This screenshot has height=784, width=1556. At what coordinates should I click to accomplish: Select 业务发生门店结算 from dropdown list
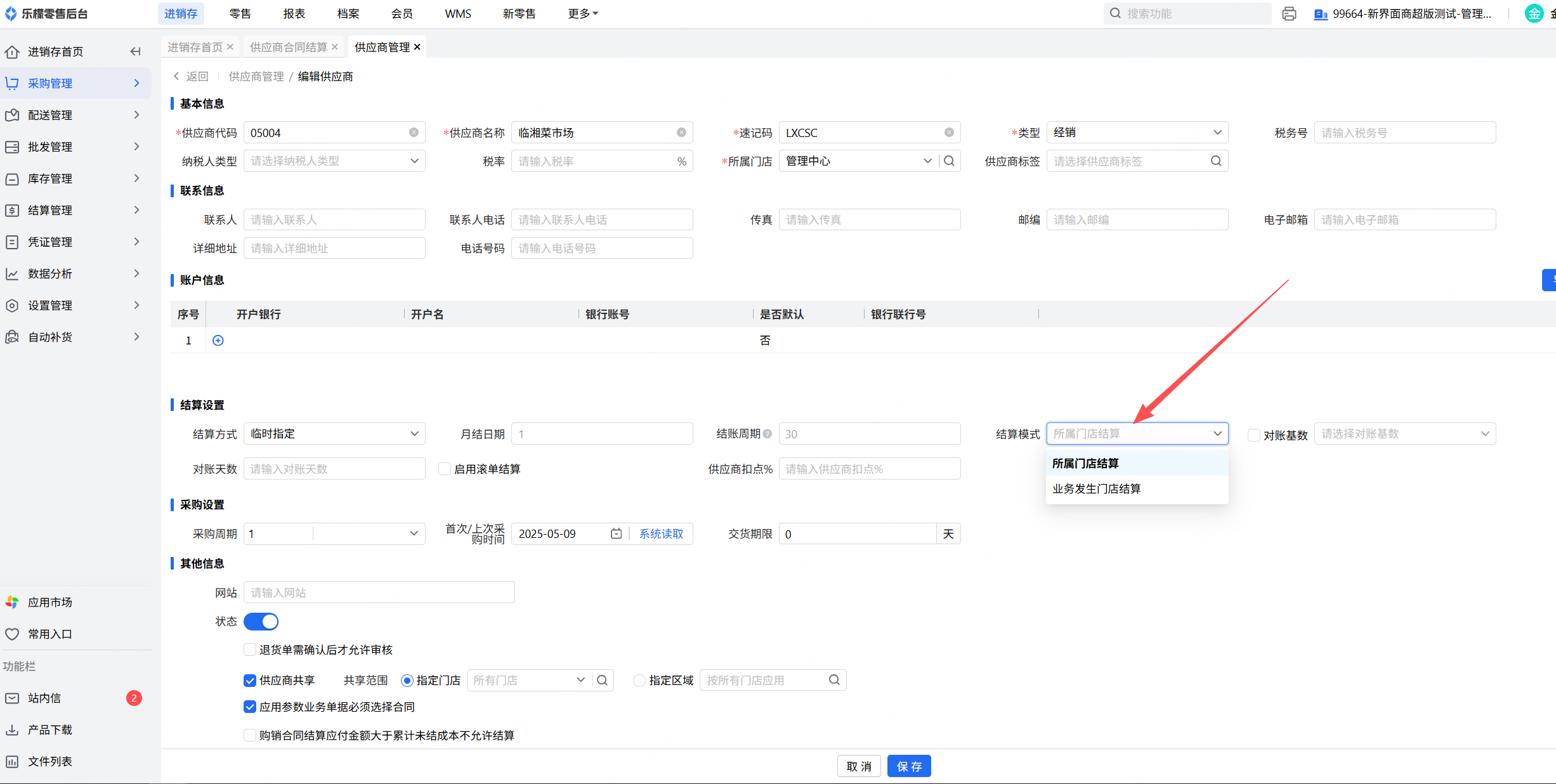click(x=1096, y=488)
